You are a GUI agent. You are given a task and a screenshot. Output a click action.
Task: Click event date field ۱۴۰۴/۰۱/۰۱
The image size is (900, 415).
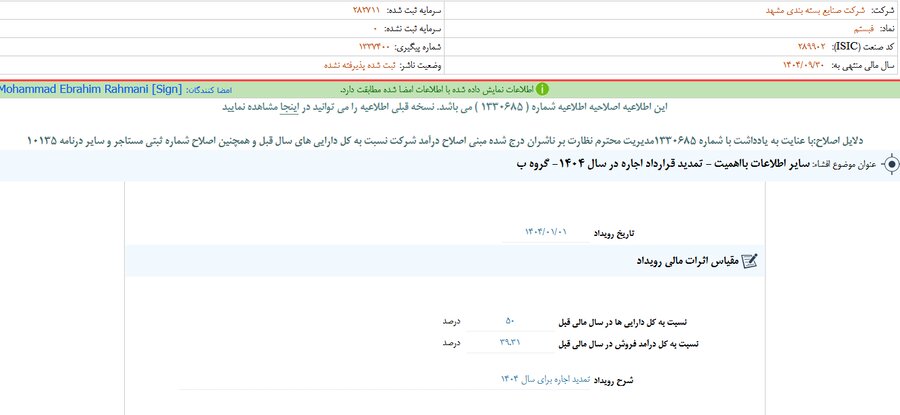pyautogui.click(x=546, y=232)
